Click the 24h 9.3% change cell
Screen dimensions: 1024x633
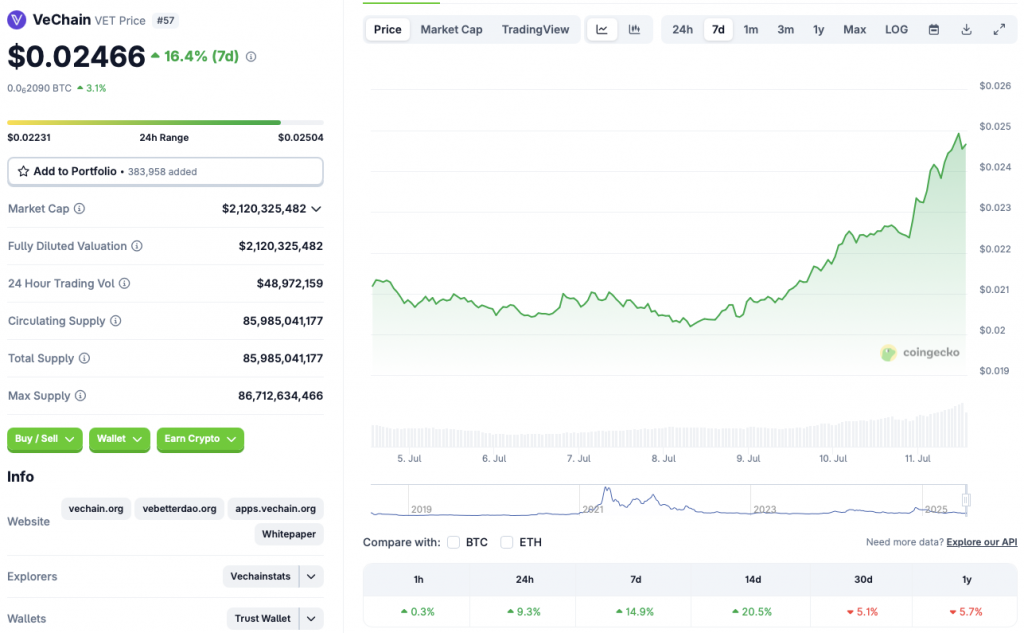(x=524, y=612)
